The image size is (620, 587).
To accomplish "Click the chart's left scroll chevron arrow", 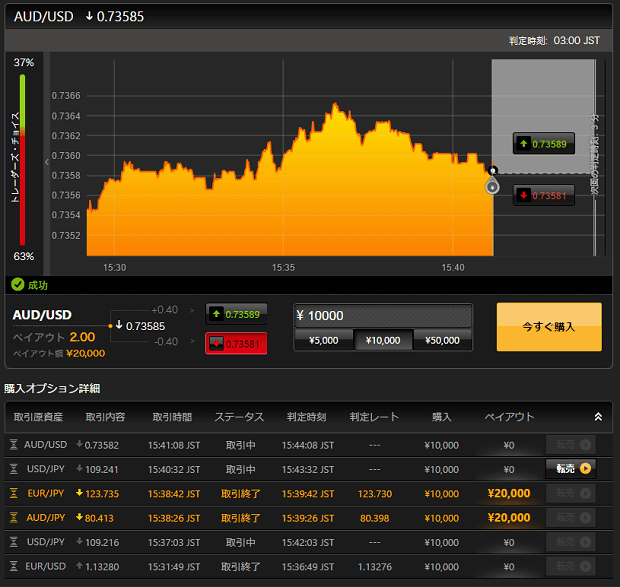I will point(47,162).
